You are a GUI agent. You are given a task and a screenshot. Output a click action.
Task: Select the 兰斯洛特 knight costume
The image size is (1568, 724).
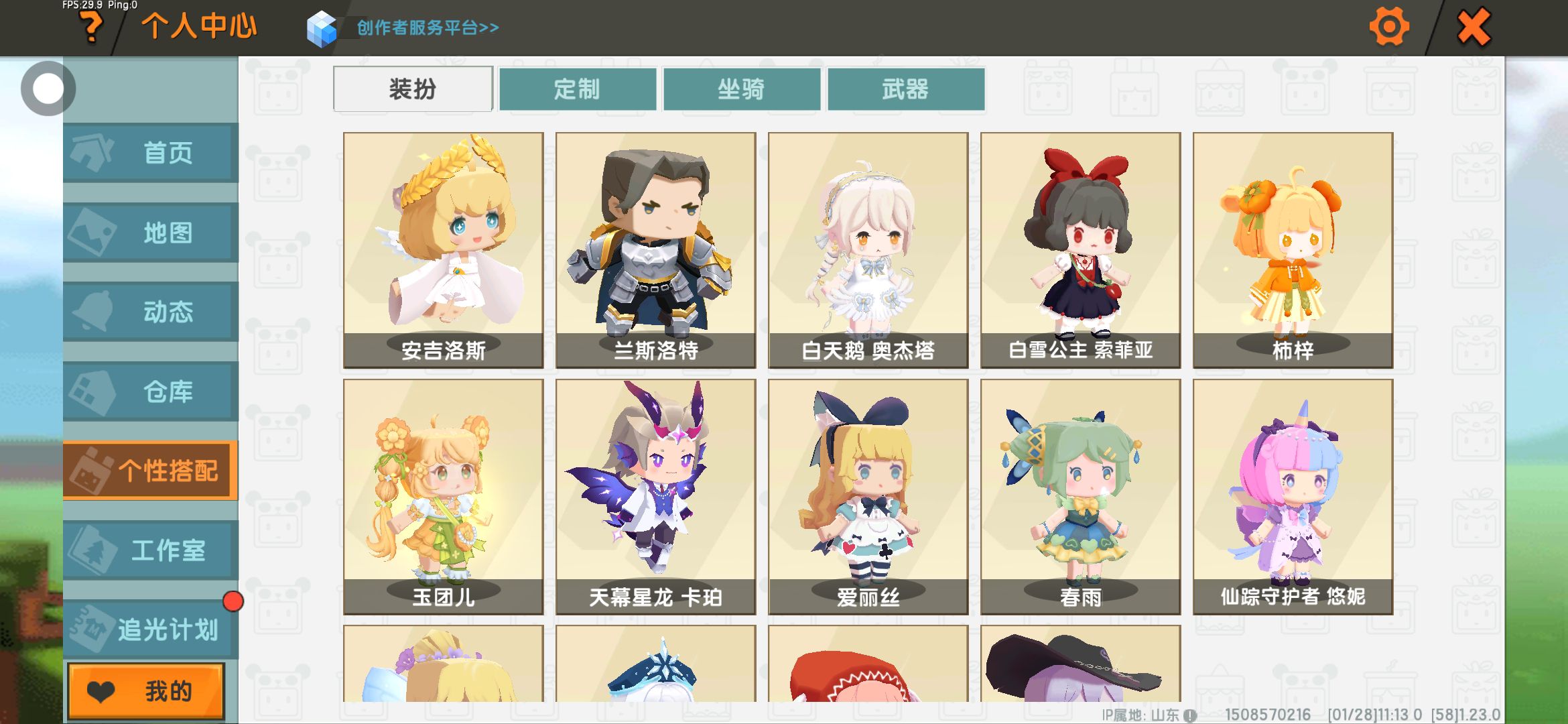tap(656, 250)
